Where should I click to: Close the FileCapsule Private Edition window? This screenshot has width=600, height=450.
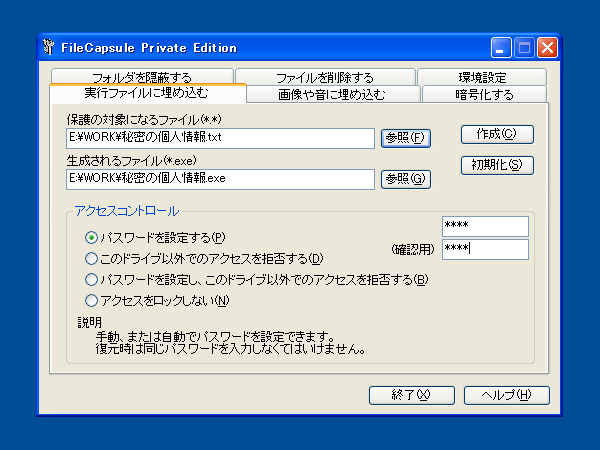pos(547,48)
